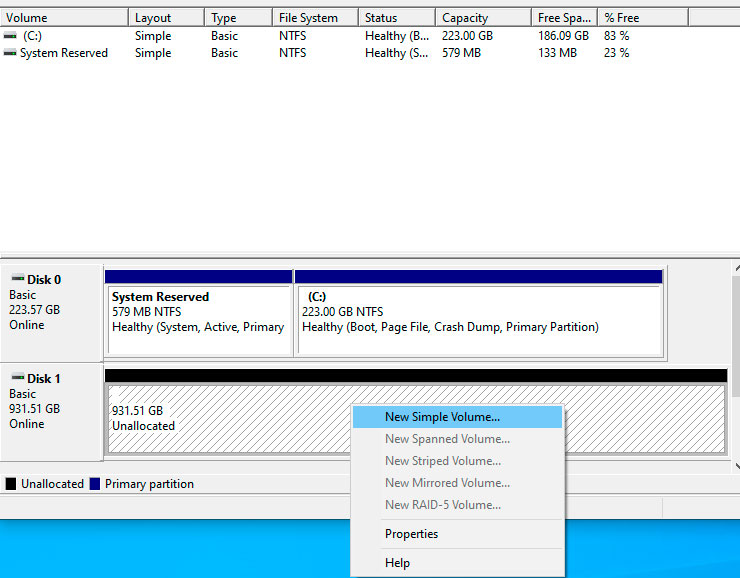Sort by the Capacity column header
The width and height of the screenshot is (740, 578).
coord(483,18)
